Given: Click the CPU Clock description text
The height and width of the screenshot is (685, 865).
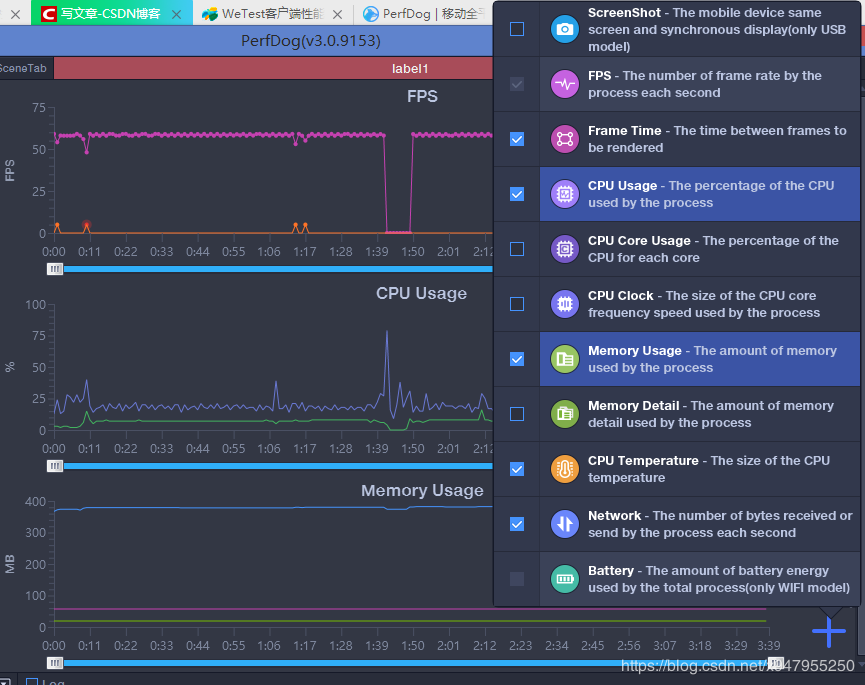Looking at the screenshot, I should click(704, 304).
